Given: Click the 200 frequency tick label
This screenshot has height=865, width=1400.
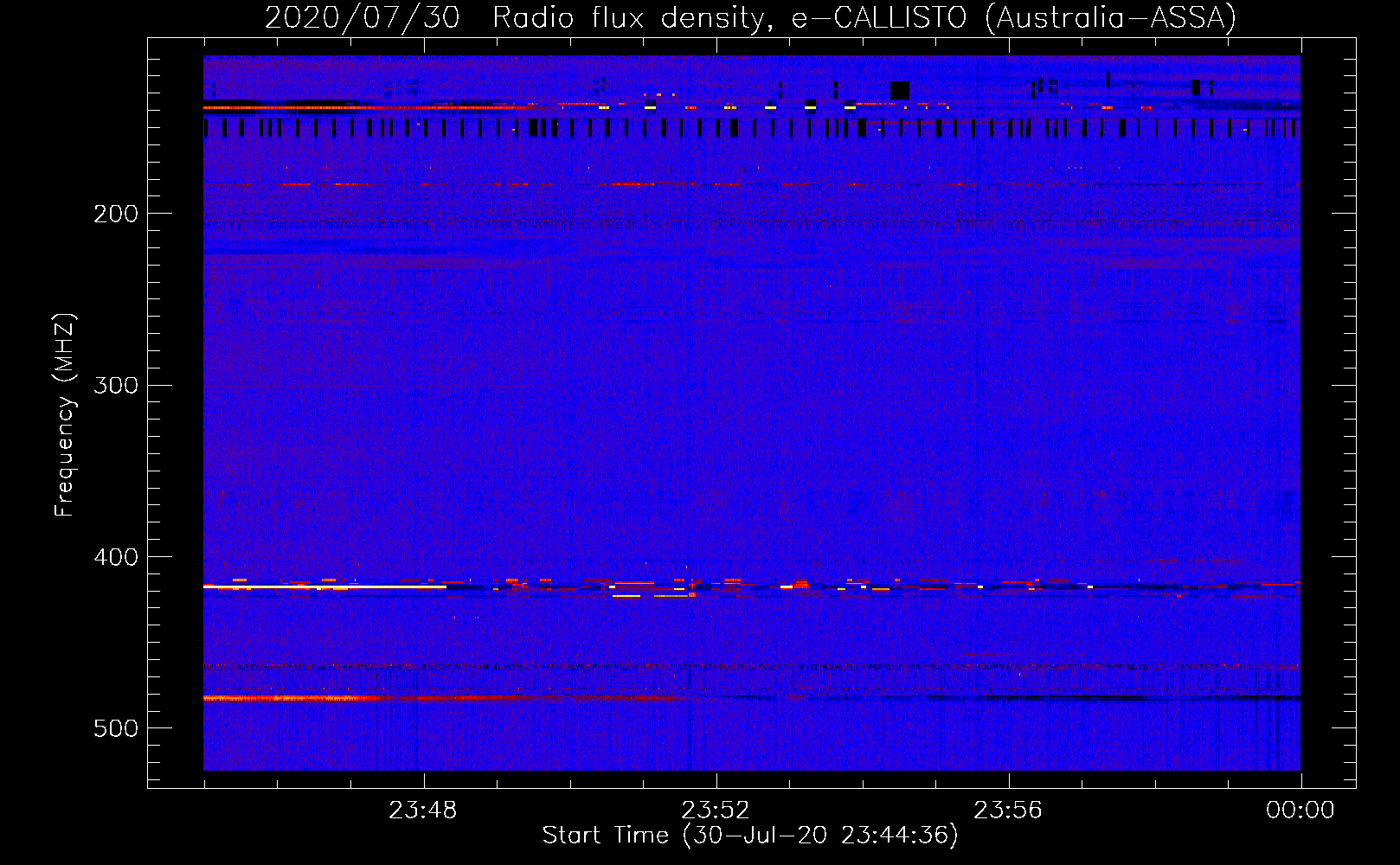Looking at the screenshot, I should point(116,214).
